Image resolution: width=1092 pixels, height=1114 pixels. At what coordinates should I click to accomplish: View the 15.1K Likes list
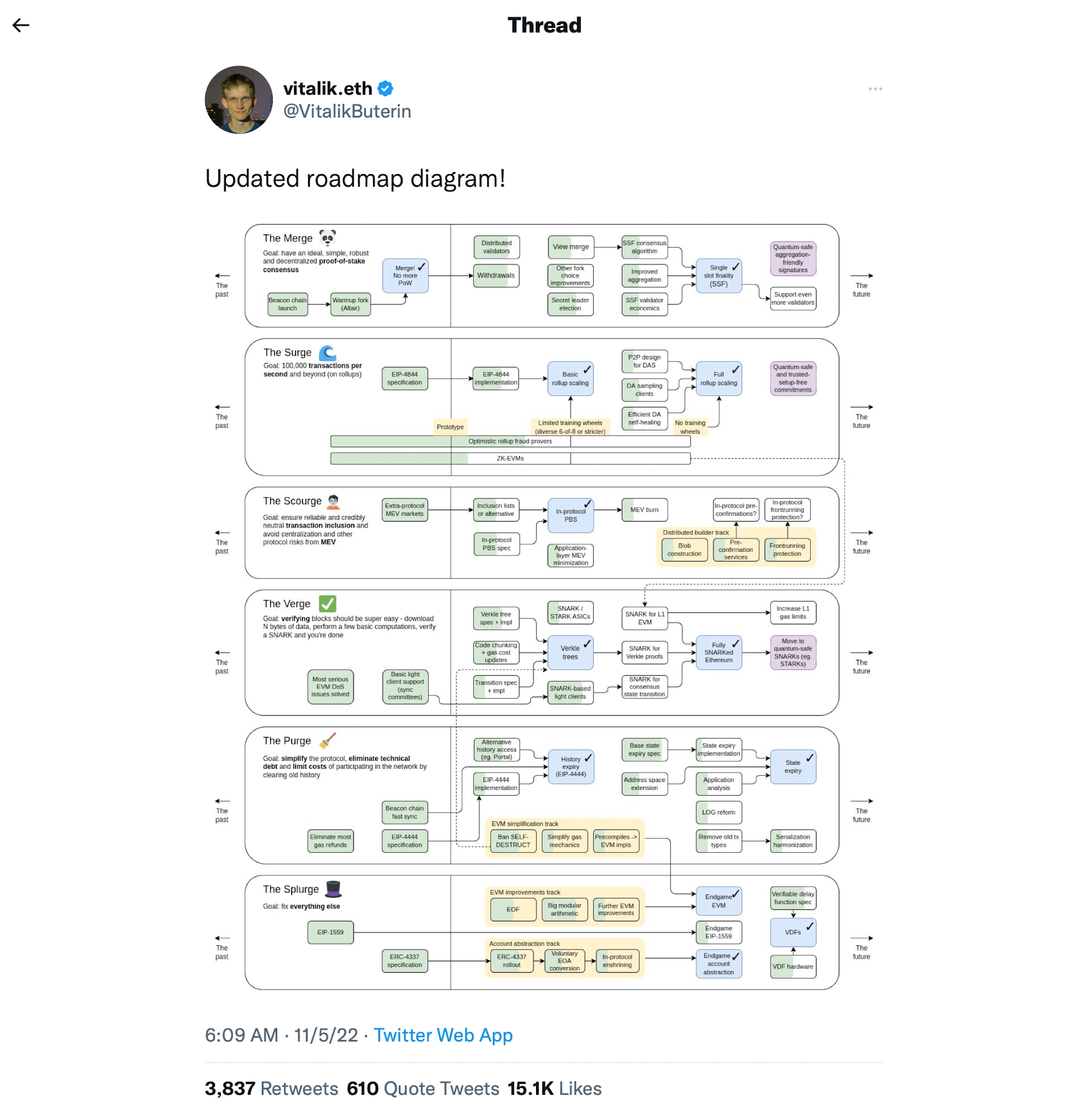[555, 1088]
